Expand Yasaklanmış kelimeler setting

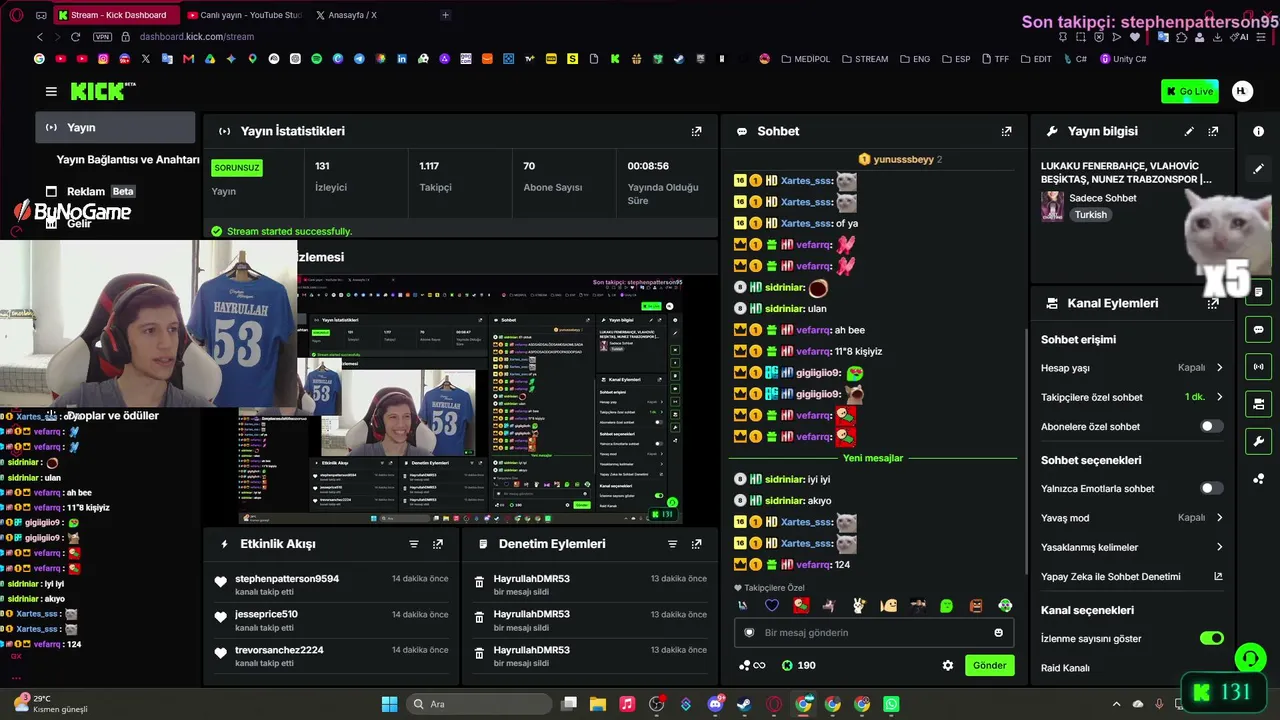[x=1132, y=547]
